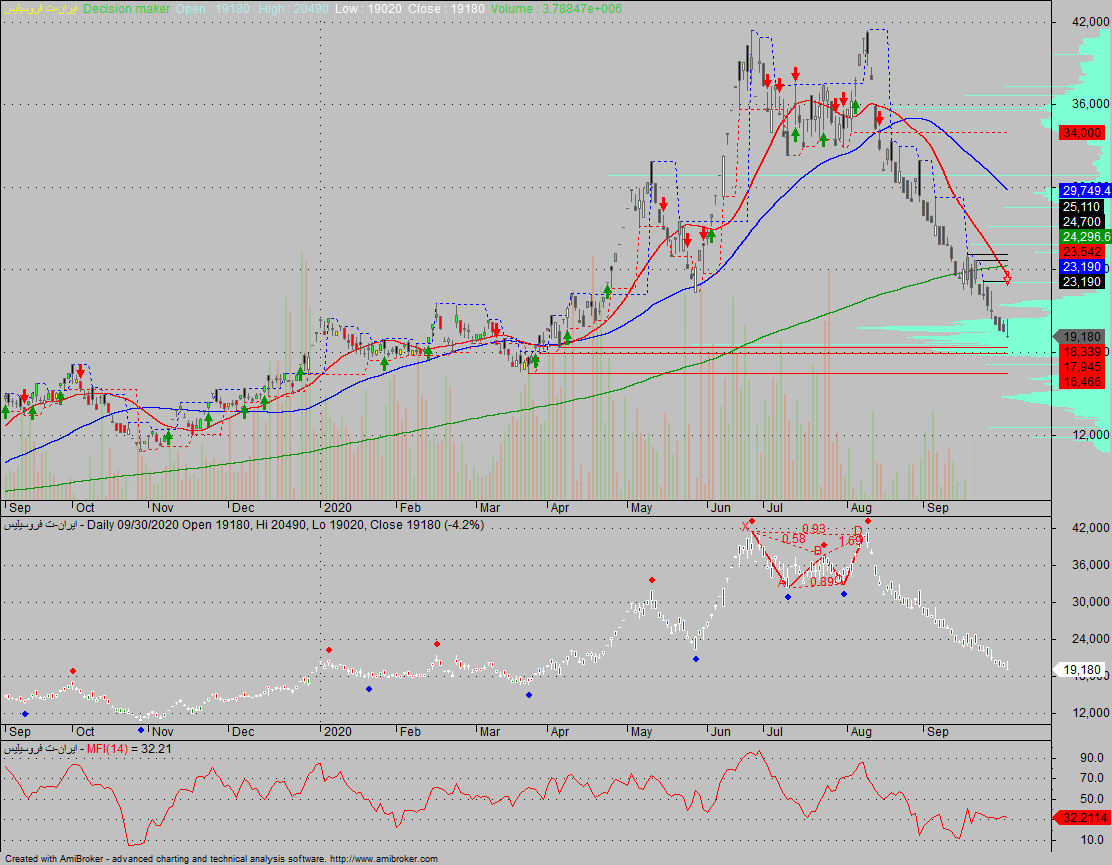Click the "Oct" label on the top pane axis
This screenshot has height=865, width=1112.
(x=85, y=508)
